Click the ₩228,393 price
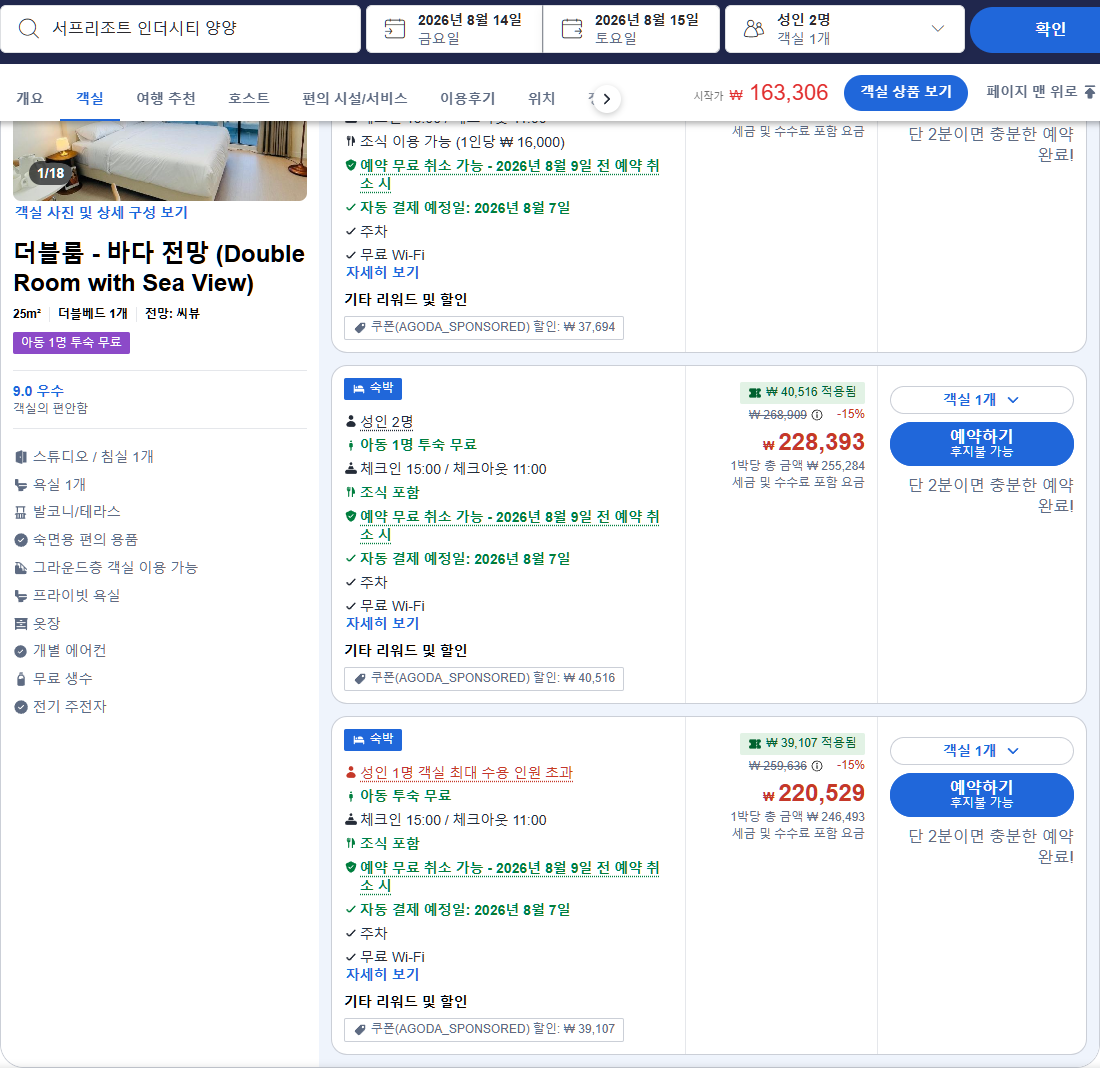1100x1068 pixels. (814, 442)
